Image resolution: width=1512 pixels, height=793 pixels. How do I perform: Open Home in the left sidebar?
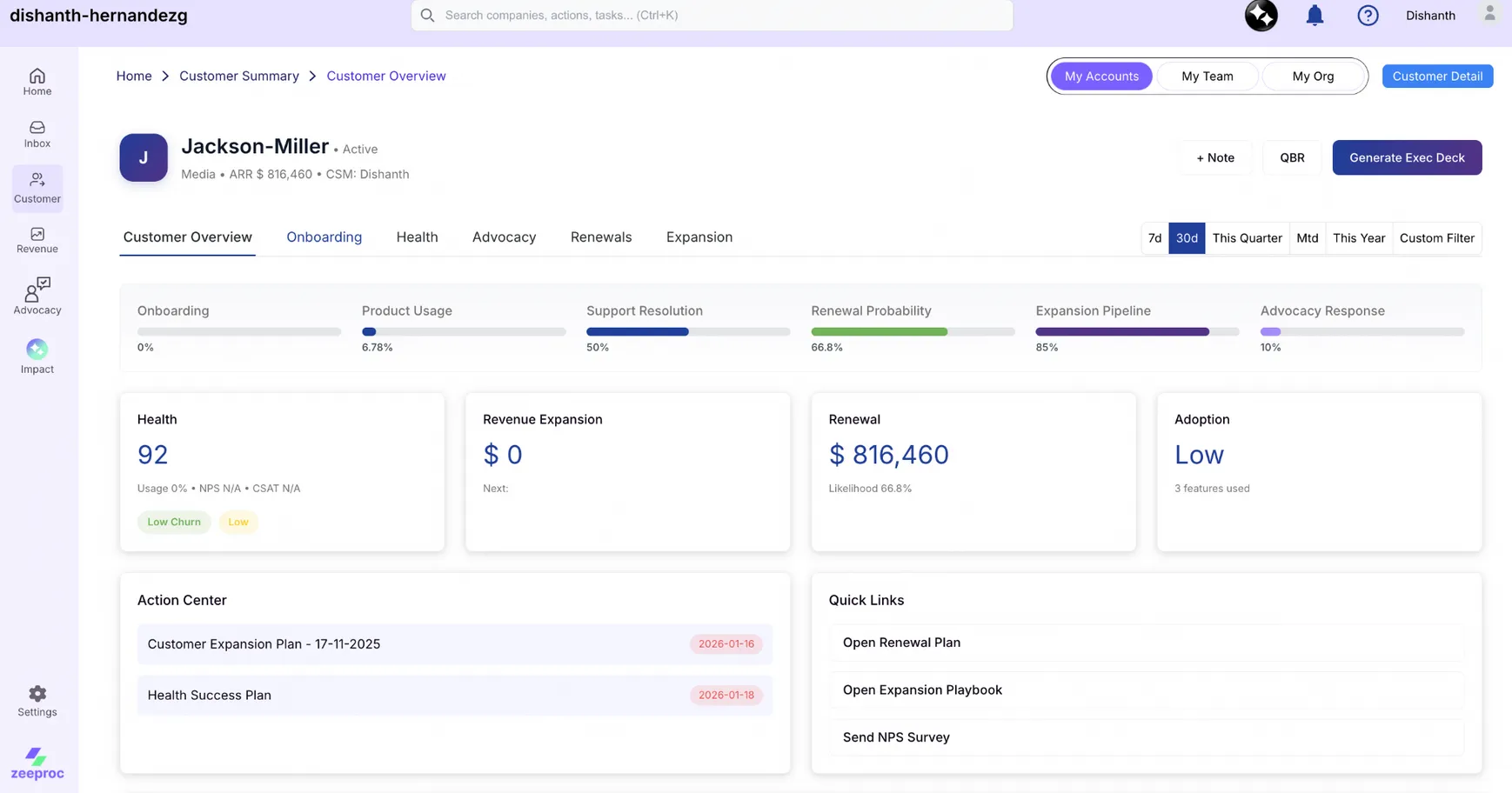(37, 82)
